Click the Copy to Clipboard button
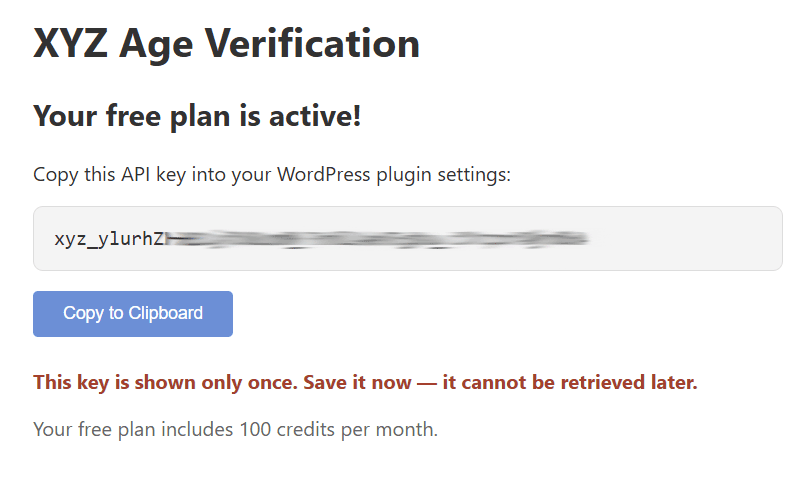The width and height of the screenshot is (807, 492). [133, 314]
